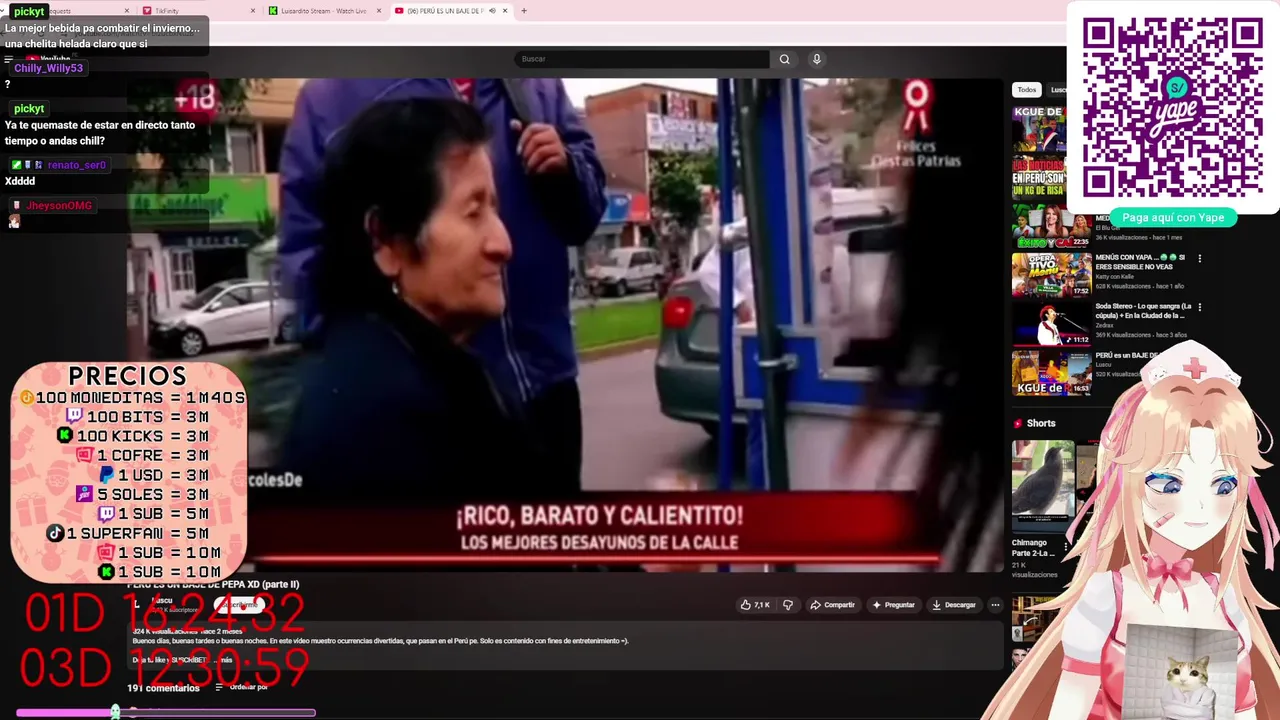The image size is (1280, 720).
Task: Mute the YouTube tab audio icon
Action: pyautogui.click(x=491, y=11)
